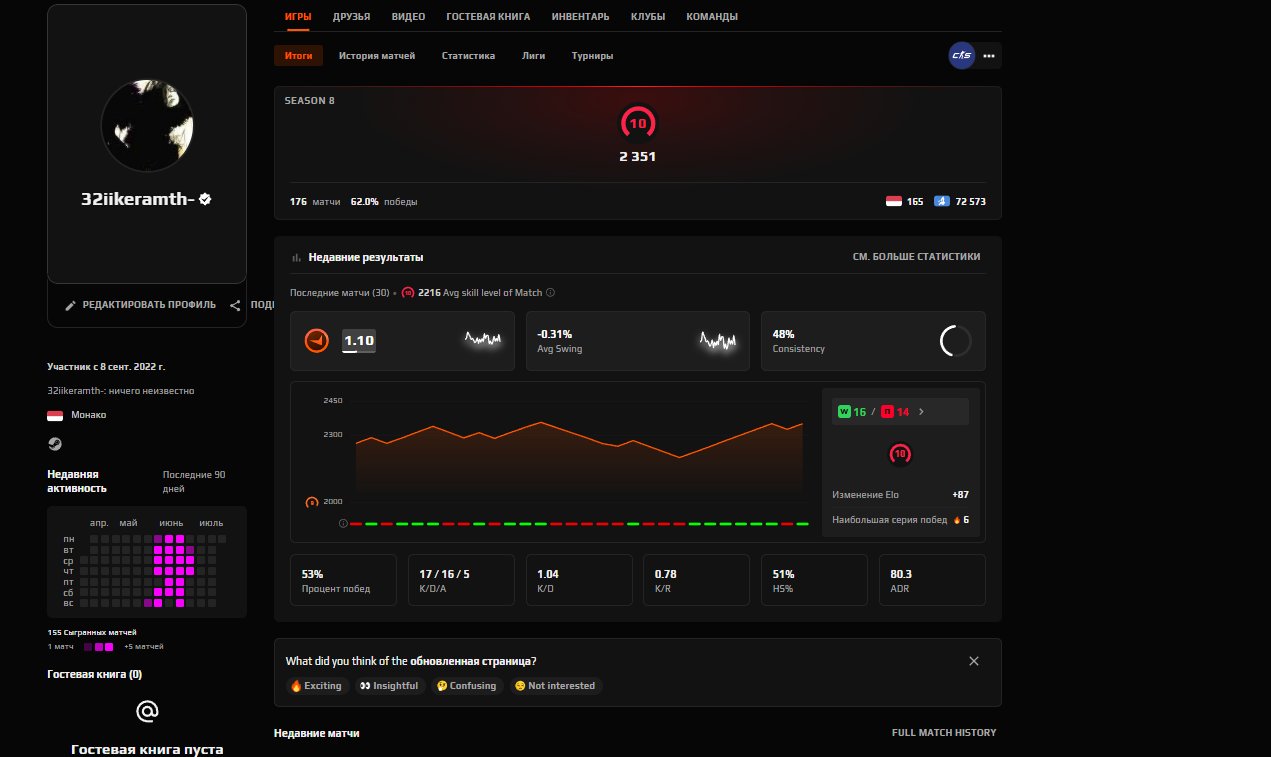The height and width of the screenshot is (757, 1271).
Task: Click the profile avatar picture
Action: (x=147, y=126)
